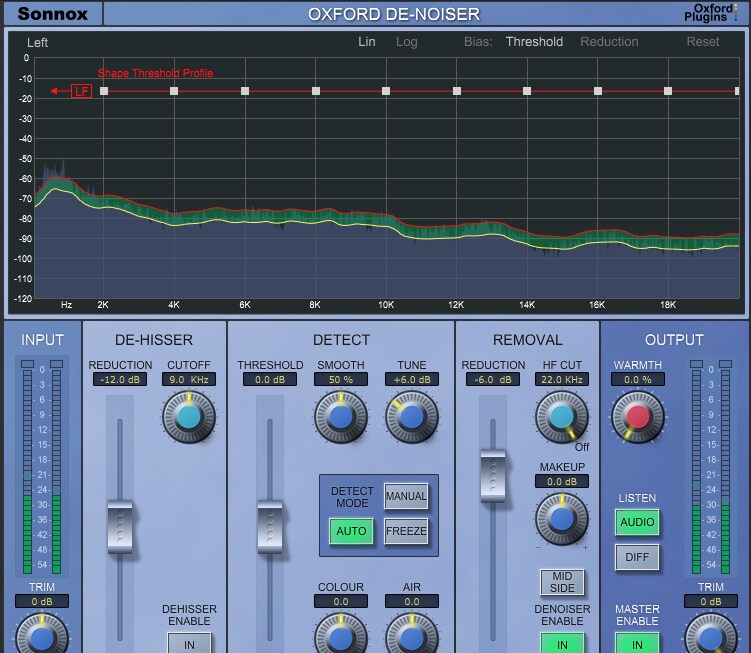The height and width of the screenshot is (653, 751).
Task: Click the output right meter clip indicator
Action: 726,364
